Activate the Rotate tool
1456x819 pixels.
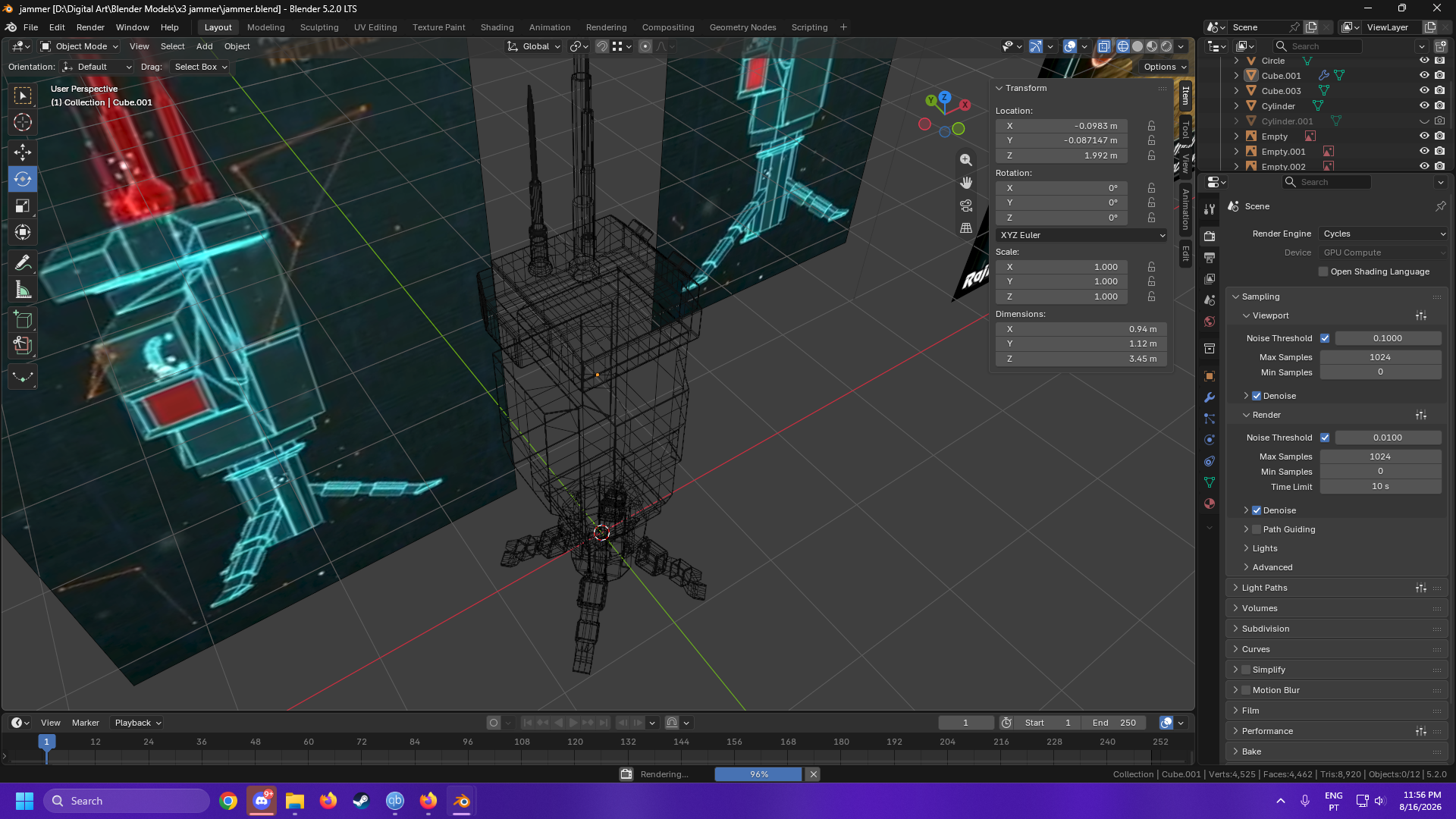(23, 179)
